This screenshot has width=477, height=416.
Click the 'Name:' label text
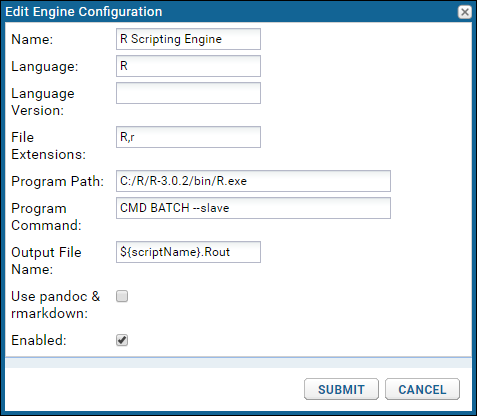pos(32,39)
